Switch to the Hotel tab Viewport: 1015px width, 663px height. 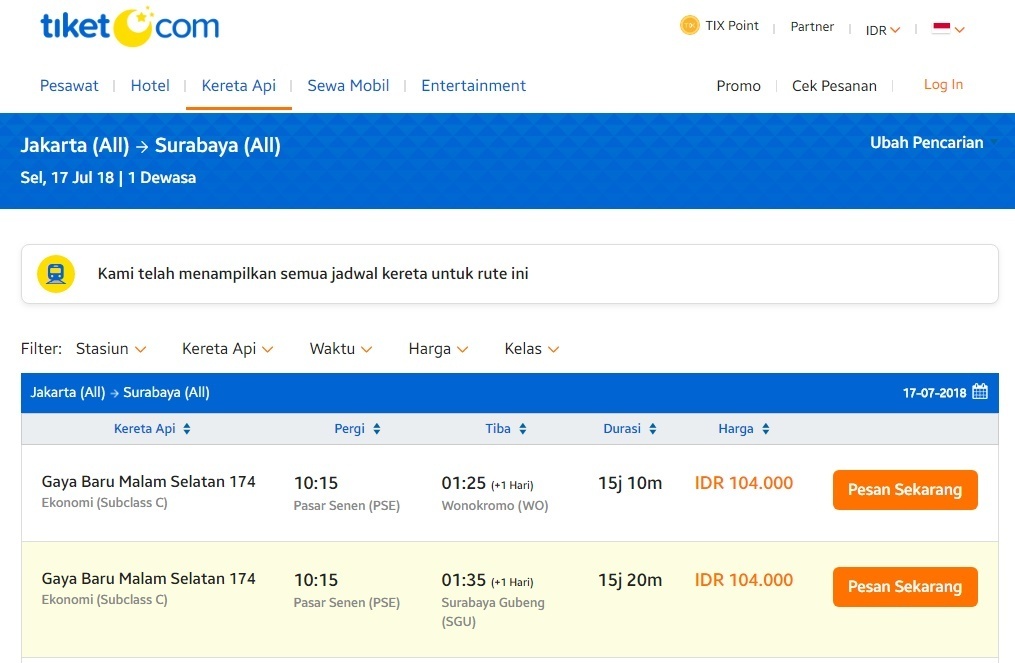click(150, 86)
